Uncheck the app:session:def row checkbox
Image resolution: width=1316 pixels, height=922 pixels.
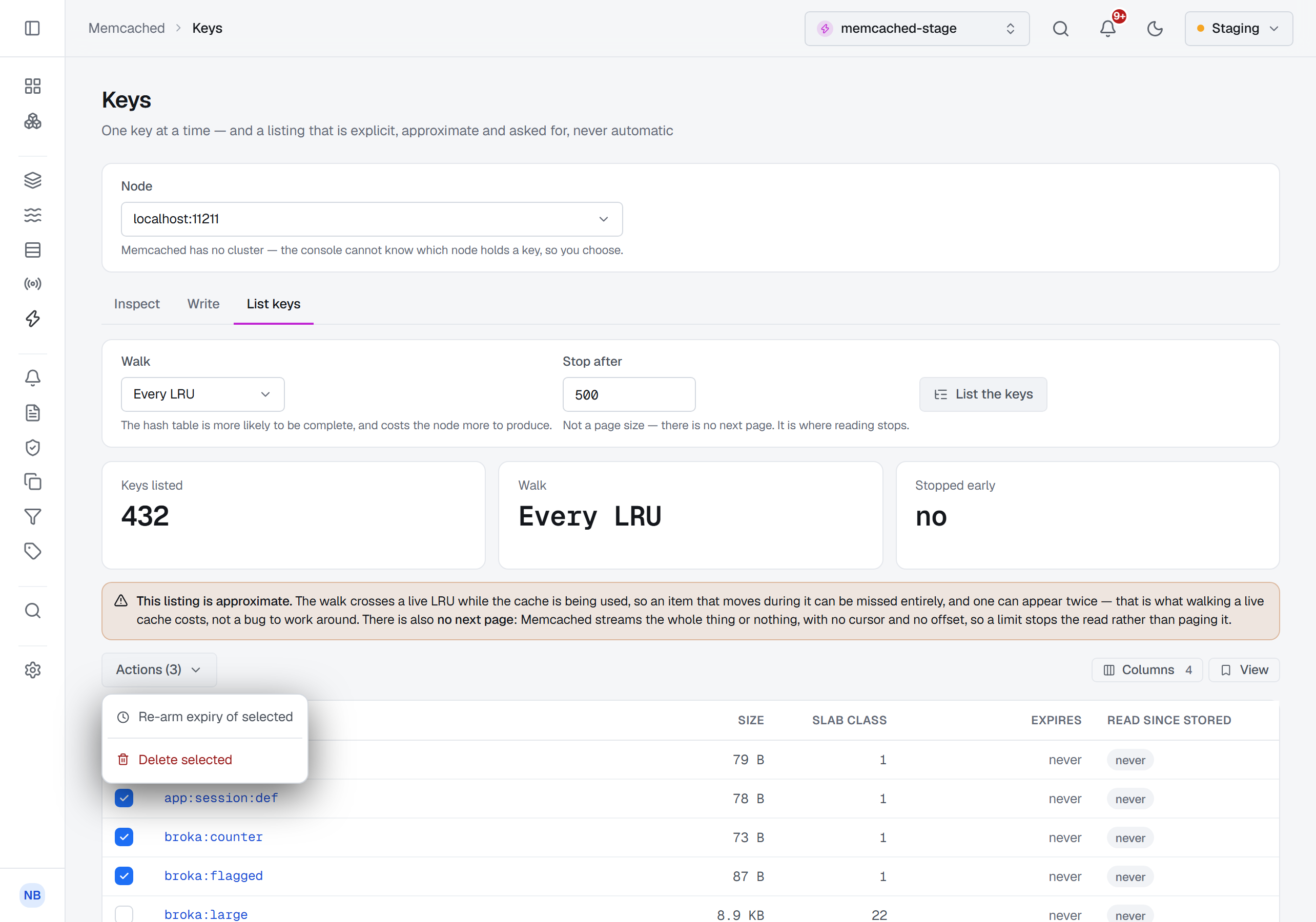124,798
